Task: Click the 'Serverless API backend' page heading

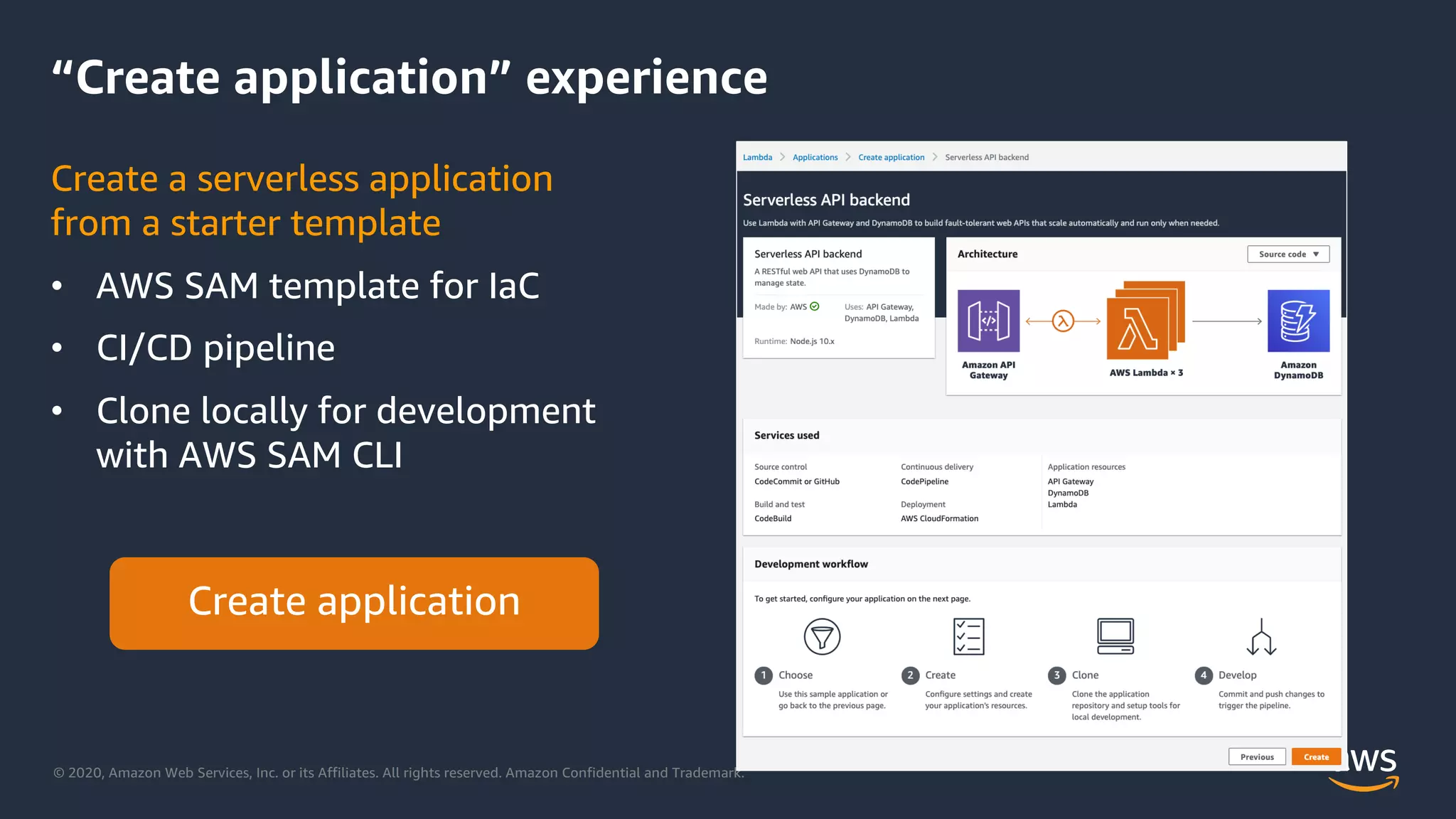Action: pyautogui.click(x=826, y=200)
